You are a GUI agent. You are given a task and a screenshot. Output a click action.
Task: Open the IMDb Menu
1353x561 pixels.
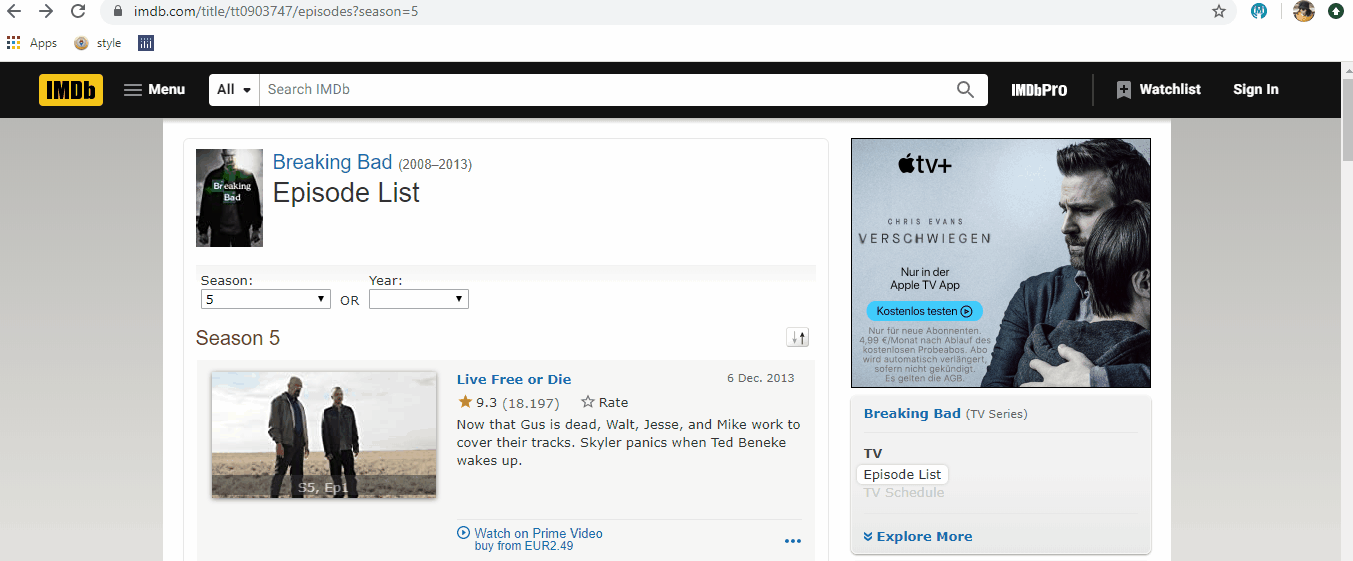(x=154, y=89)
